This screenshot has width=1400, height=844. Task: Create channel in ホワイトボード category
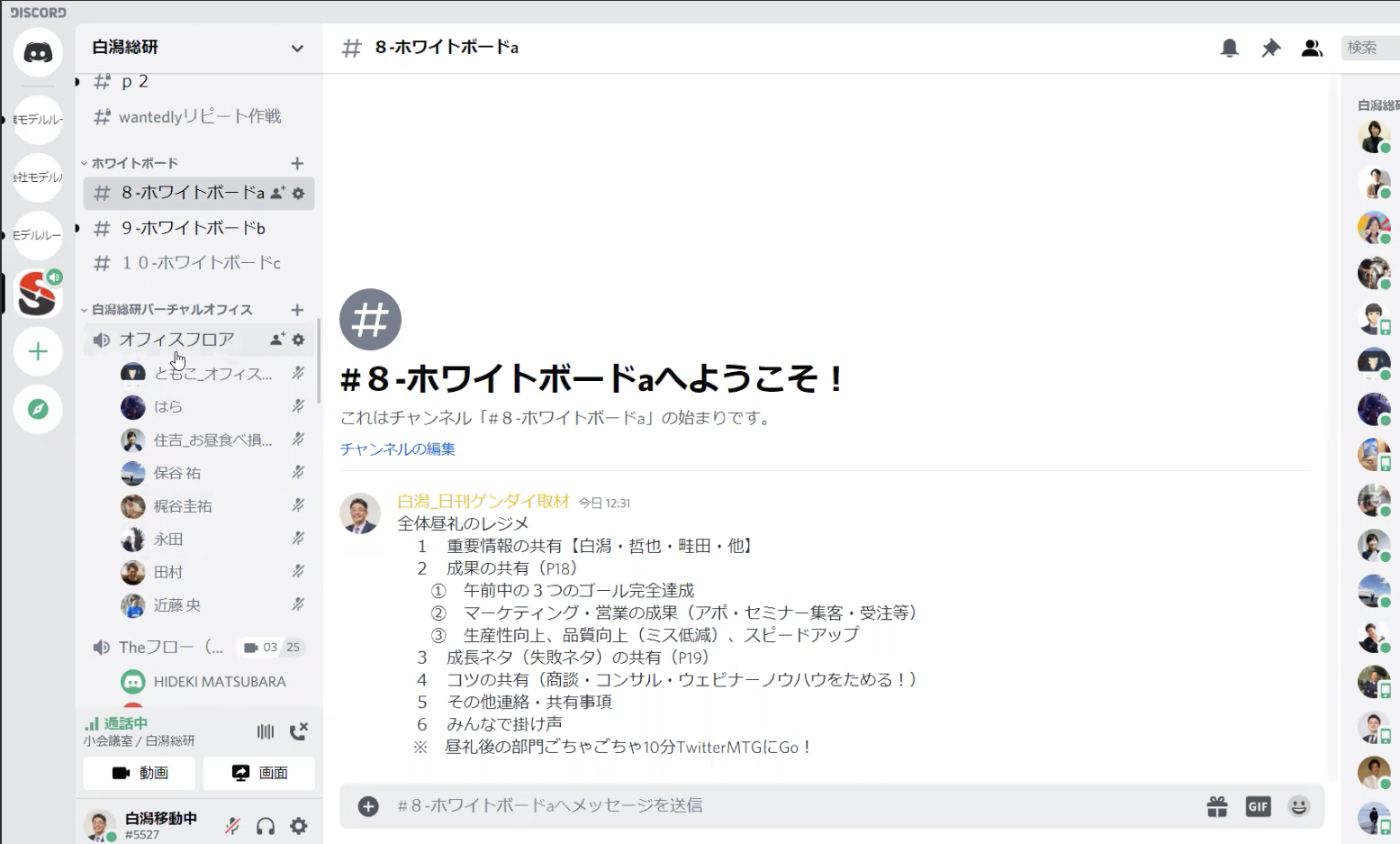297,163
